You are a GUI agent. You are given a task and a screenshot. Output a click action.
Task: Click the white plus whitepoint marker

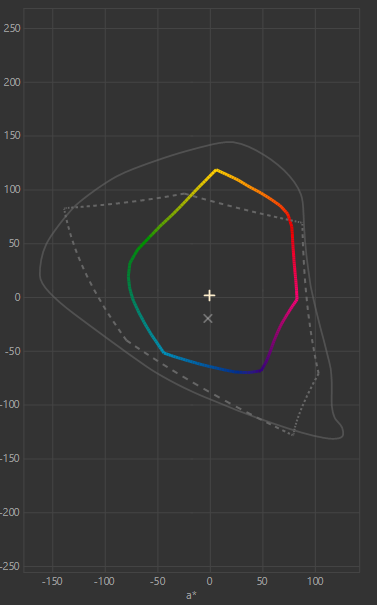coord(210,296)
